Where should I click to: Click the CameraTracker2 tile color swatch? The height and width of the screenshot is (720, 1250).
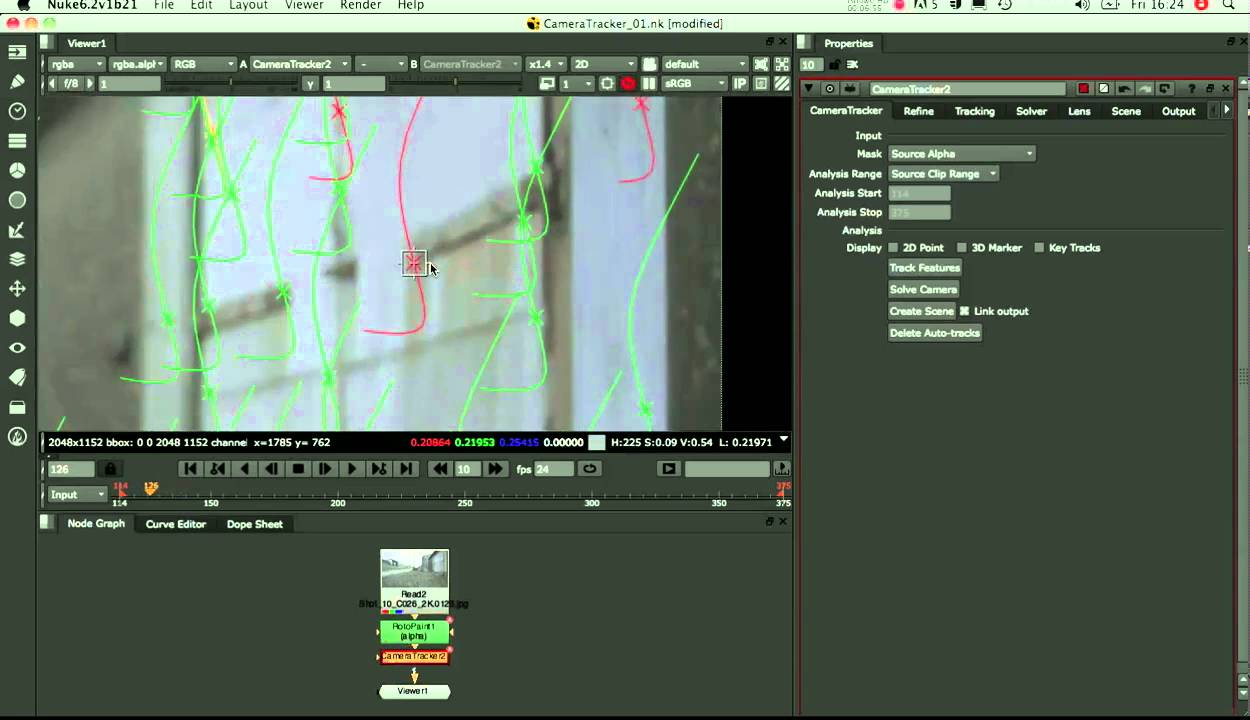point(1104,89)
